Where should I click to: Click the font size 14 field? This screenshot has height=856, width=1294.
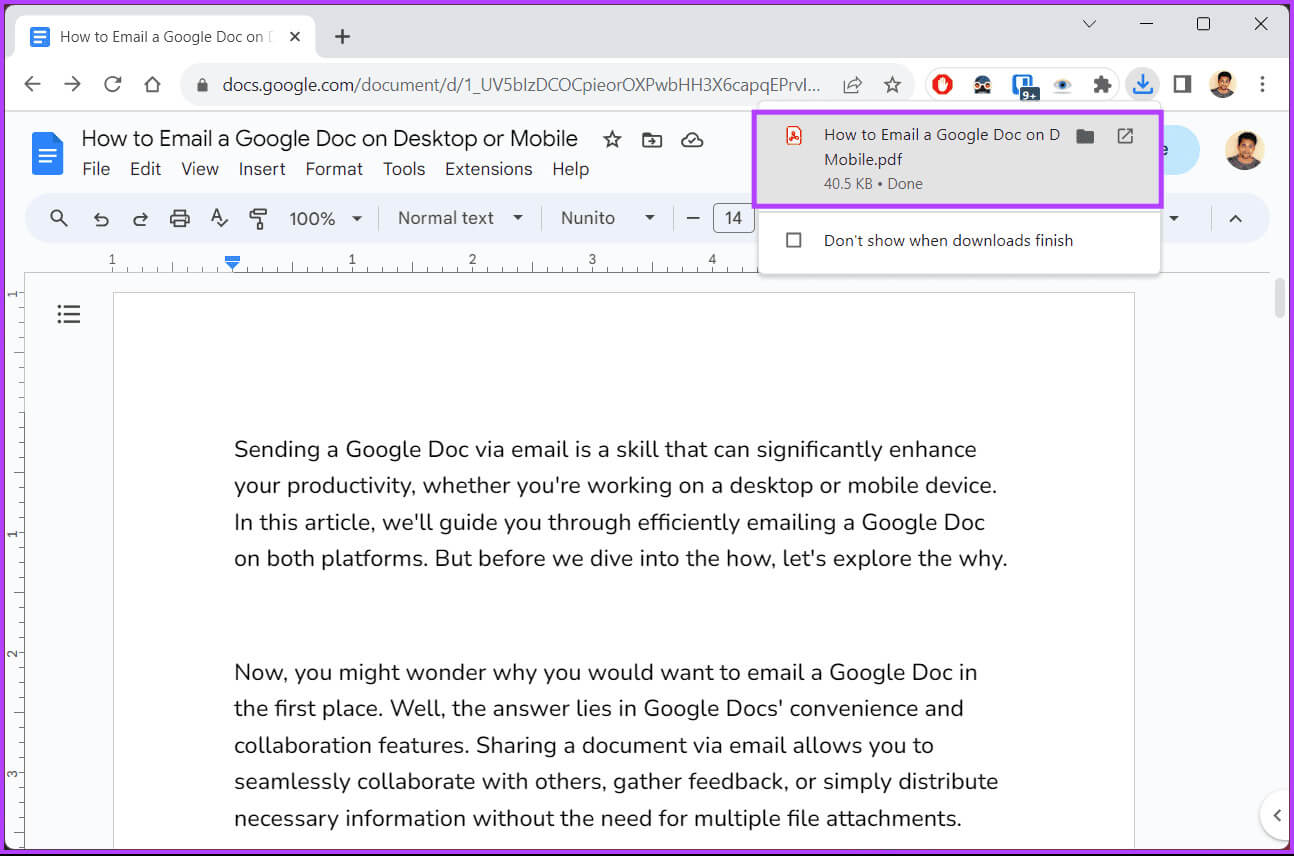(x=733, y=218)
